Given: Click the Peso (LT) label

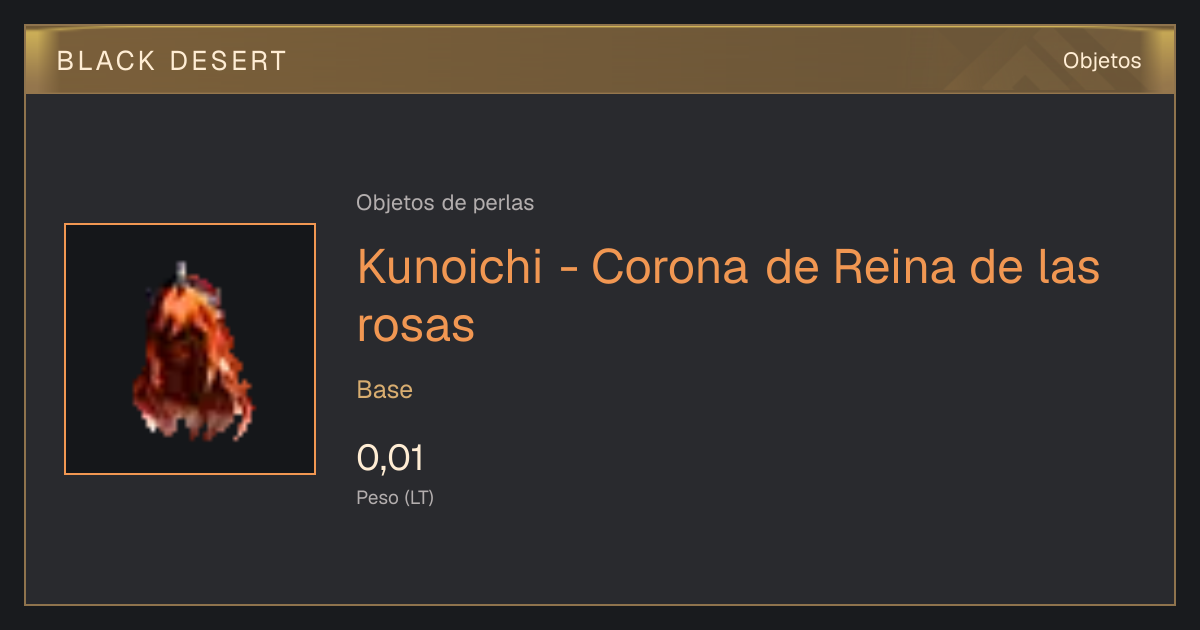Looking at the screenshot, I should pos(395,497).
